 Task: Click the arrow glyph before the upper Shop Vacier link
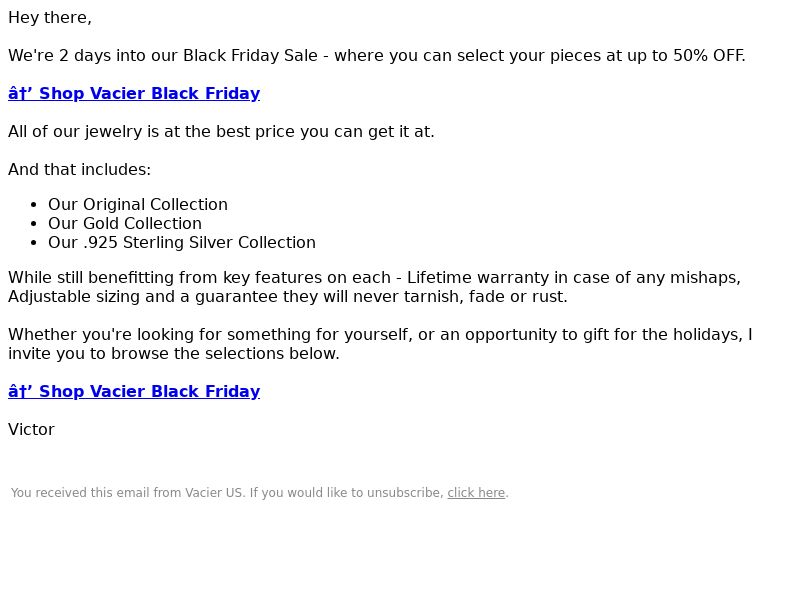20,93
